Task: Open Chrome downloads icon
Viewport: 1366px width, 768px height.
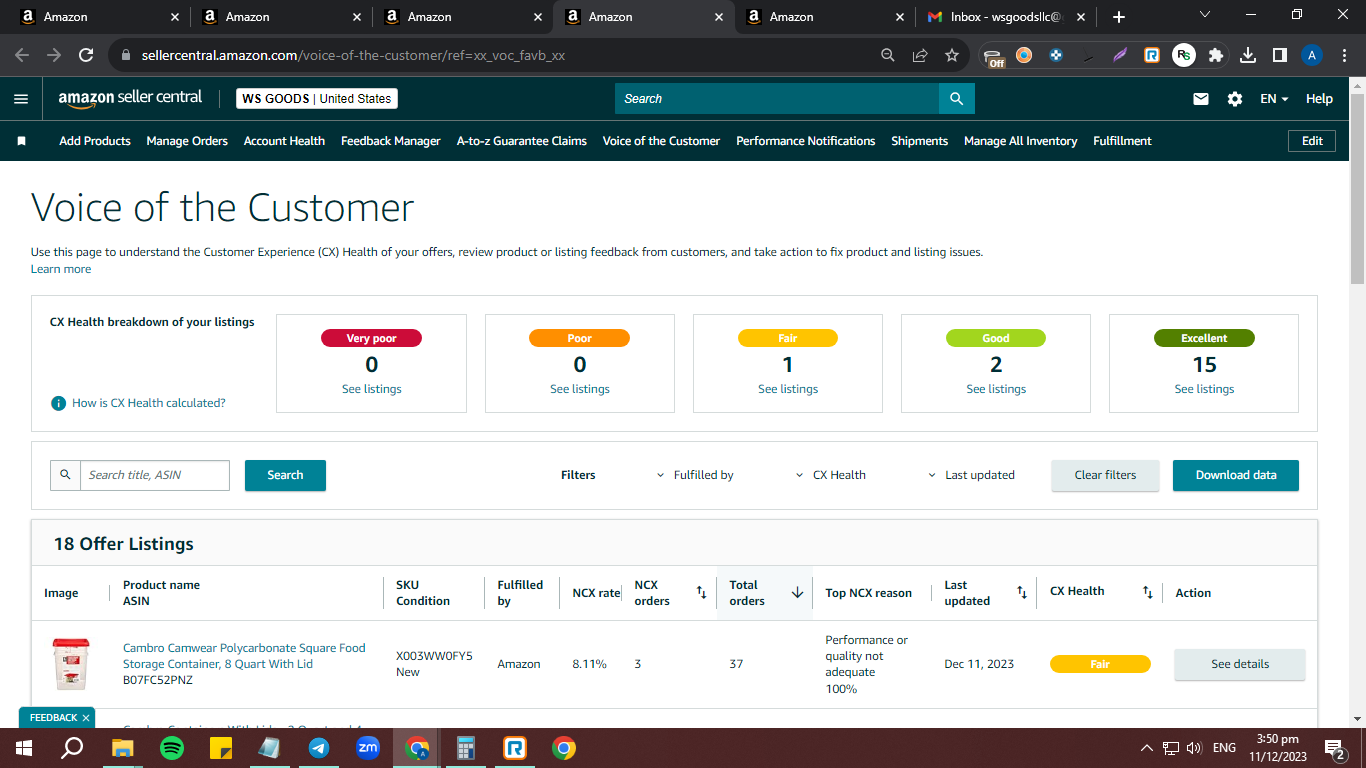Action: [x=1248, y=55]
